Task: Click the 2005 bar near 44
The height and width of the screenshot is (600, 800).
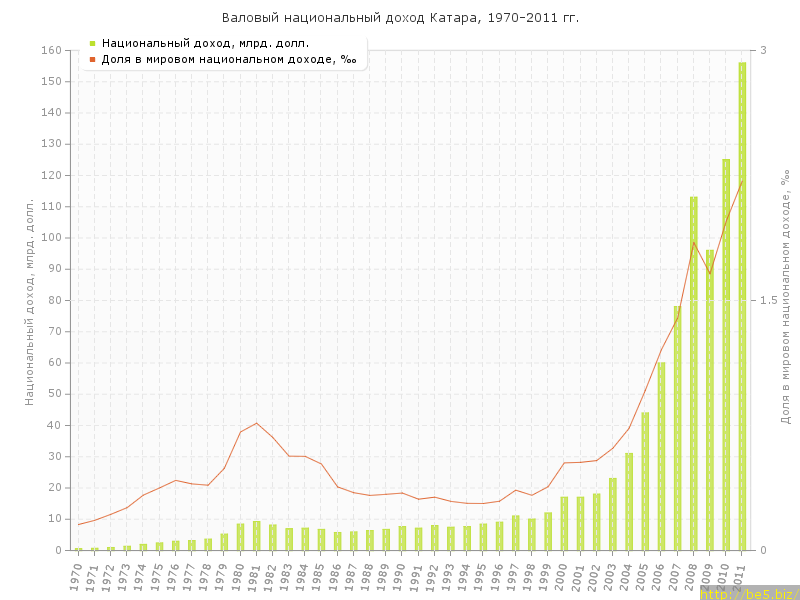Action: click(645, 481)
